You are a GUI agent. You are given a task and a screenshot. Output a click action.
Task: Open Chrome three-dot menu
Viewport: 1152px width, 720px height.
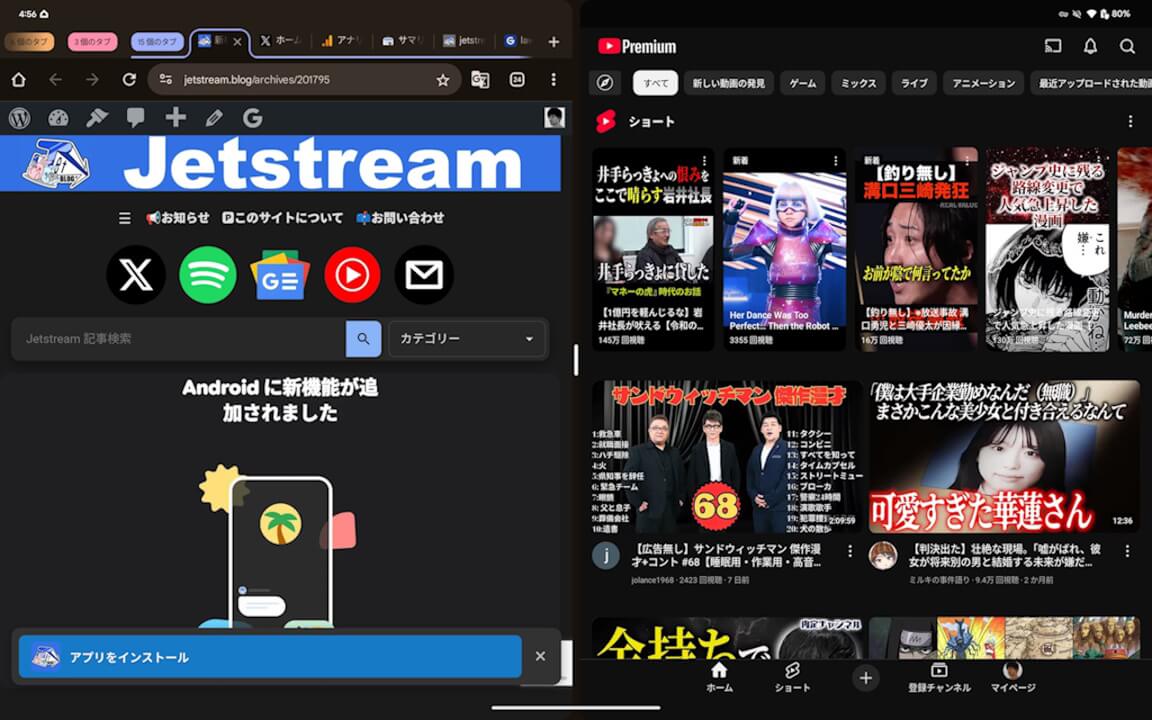coord(553,79)
